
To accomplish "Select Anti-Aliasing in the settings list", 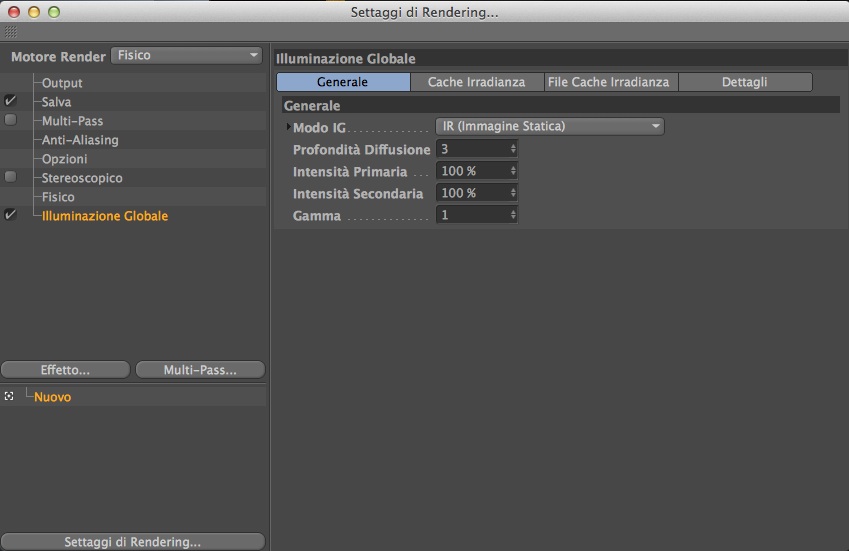I will 80,140.
